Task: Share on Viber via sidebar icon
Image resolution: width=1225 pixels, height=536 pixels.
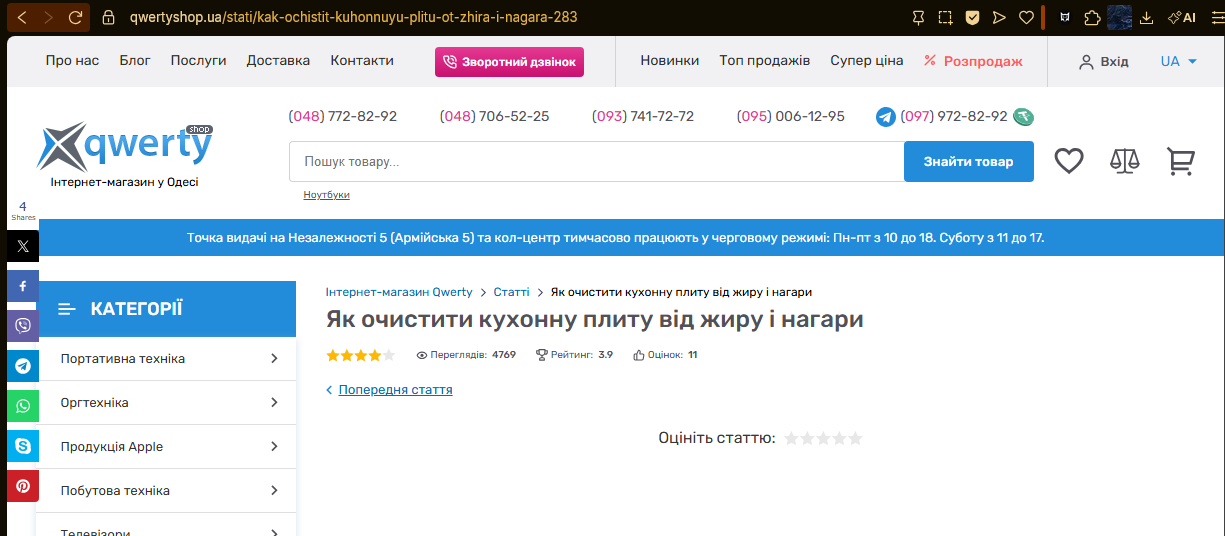Action: pos(23,326)
